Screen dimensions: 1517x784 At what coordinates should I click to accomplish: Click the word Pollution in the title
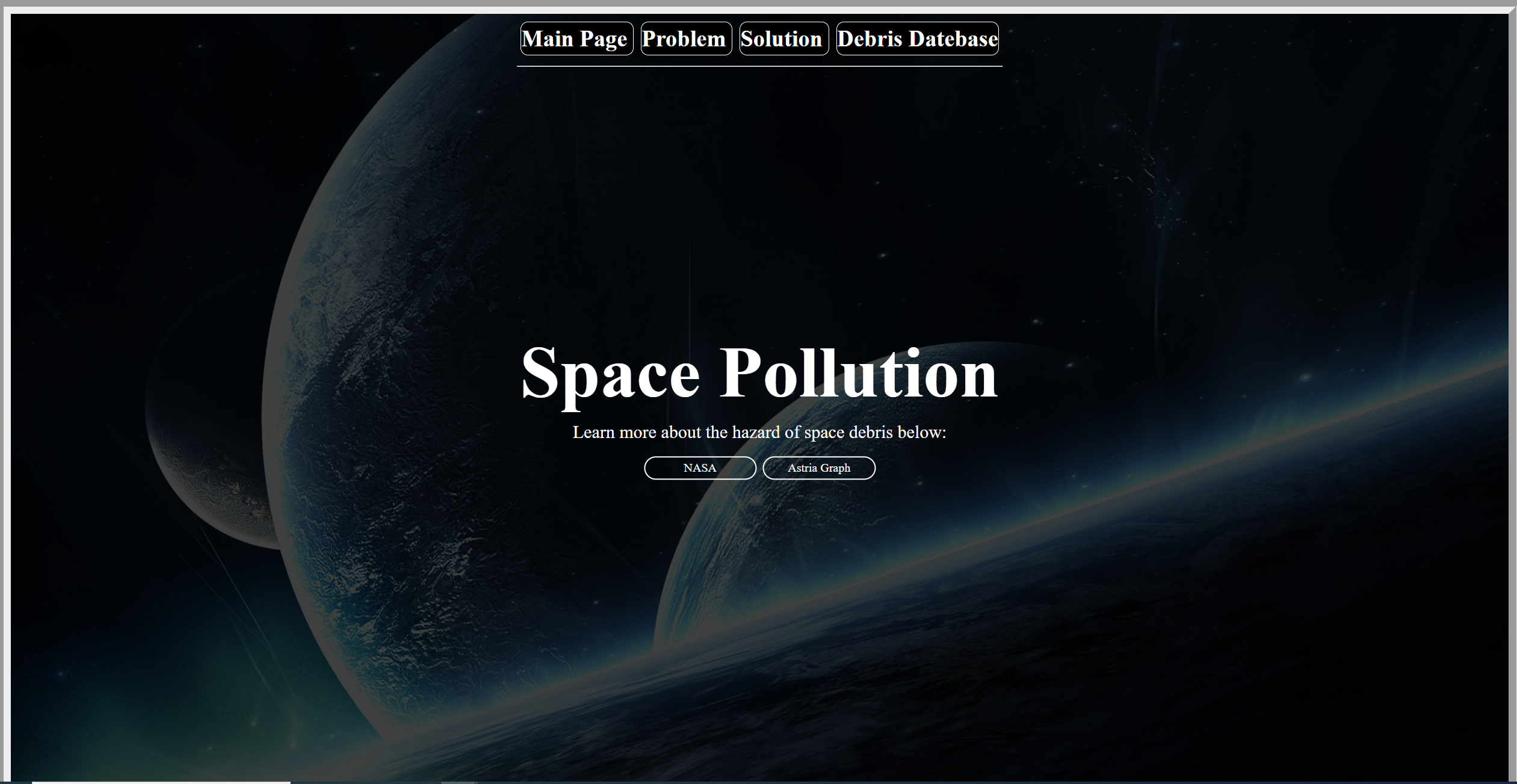[858, 374]
